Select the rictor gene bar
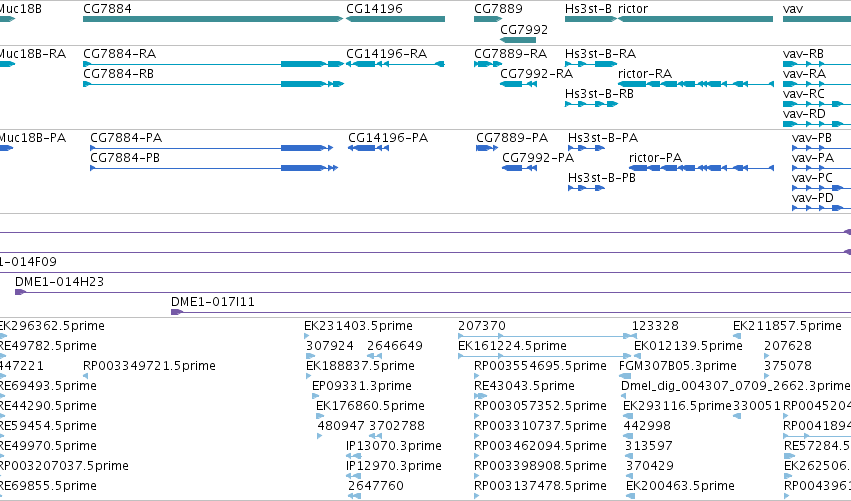 (x=695, y=19)
